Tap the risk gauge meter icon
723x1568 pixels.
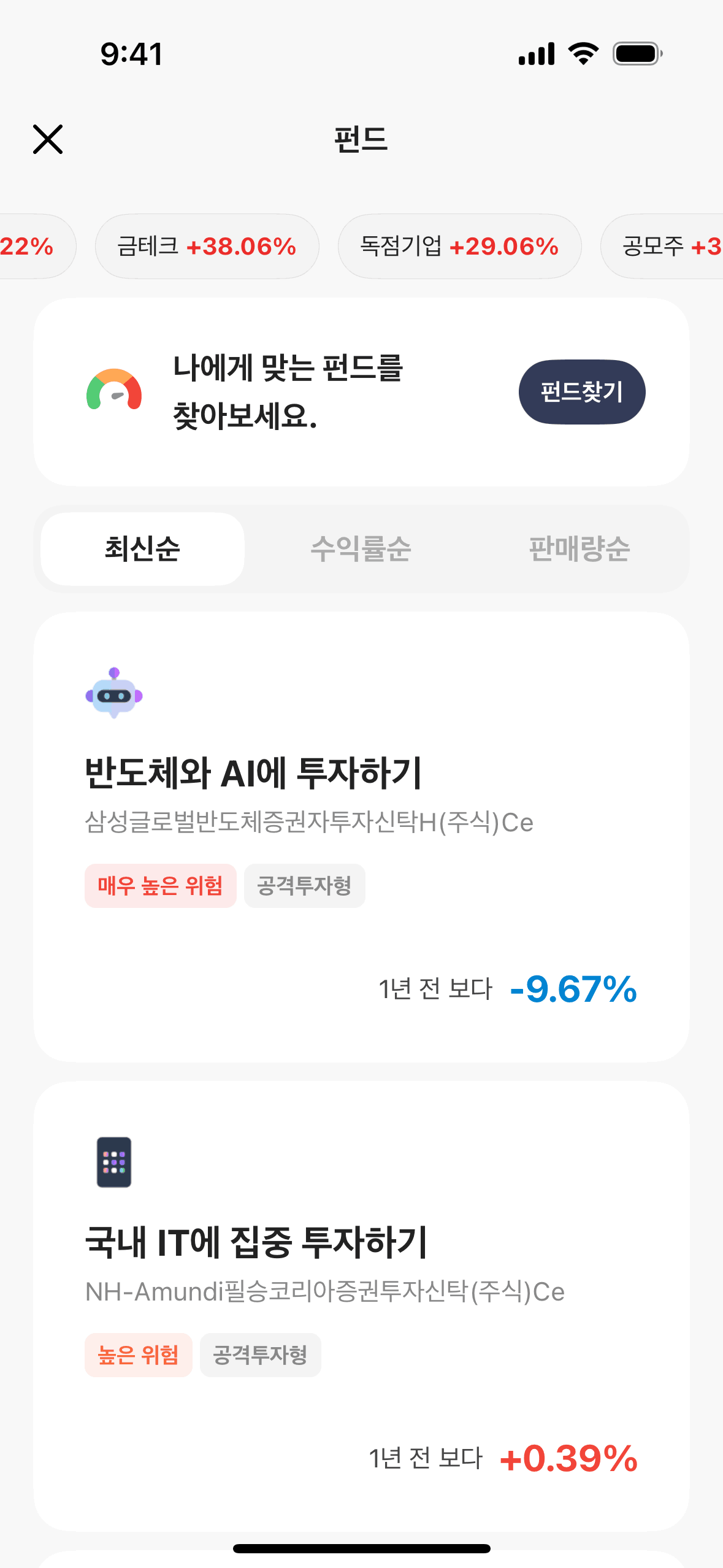[x=114, y=390]
